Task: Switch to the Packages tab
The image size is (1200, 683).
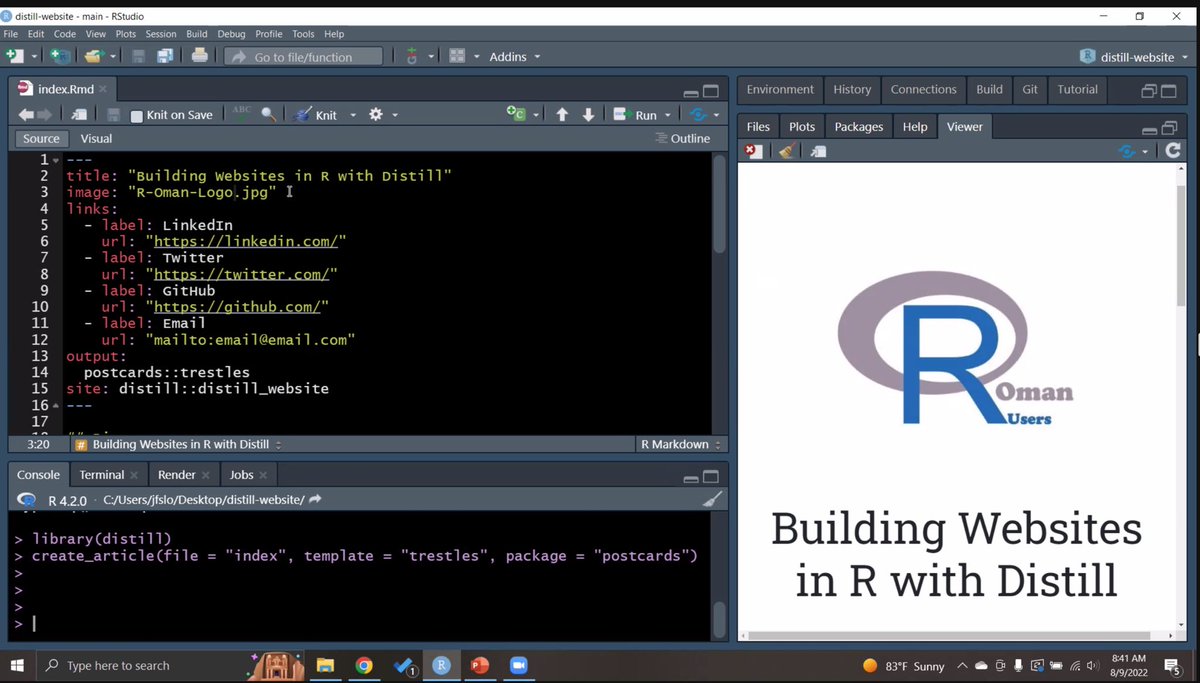Action: point(859,127)
